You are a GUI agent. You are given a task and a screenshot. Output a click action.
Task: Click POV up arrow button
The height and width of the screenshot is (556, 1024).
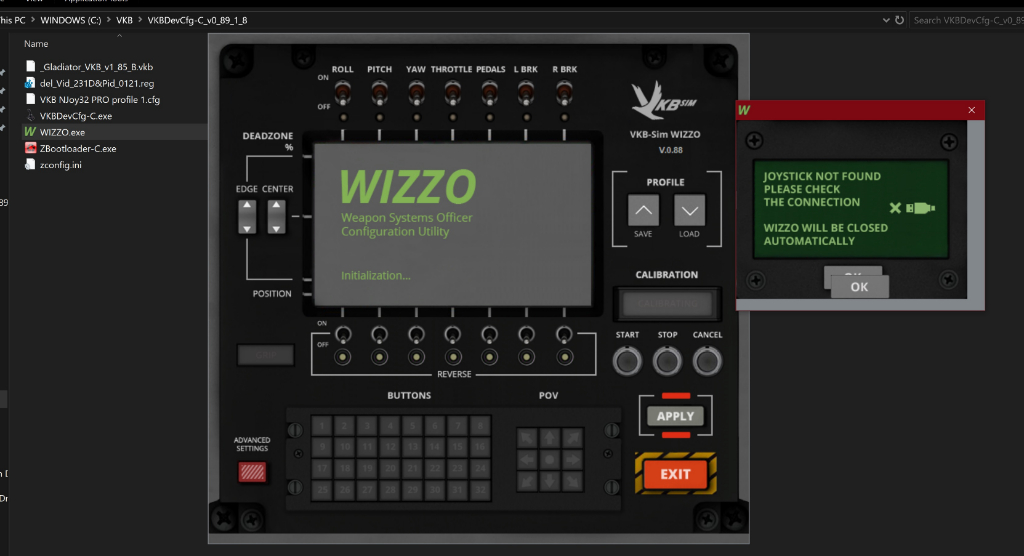tap(549, 438)
